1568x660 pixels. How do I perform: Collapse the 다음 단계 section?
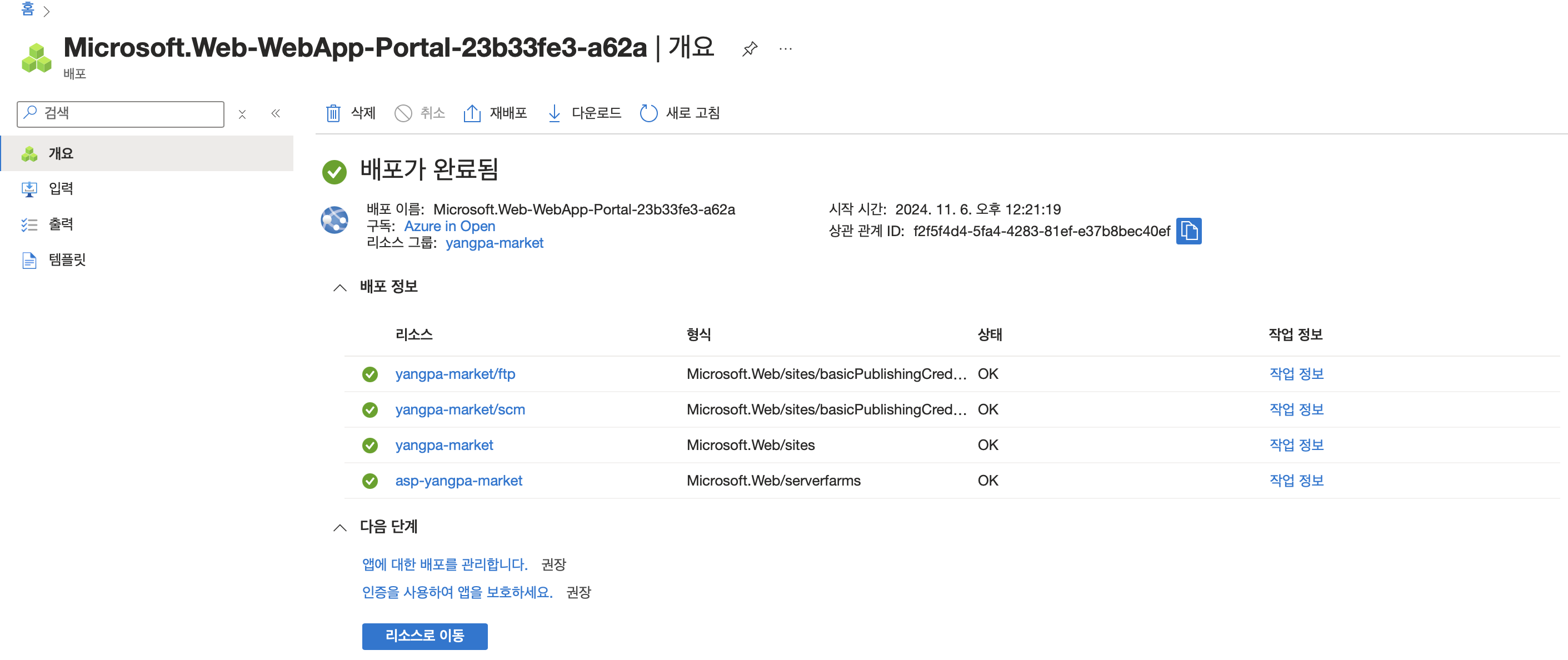[x=340, y=527]
